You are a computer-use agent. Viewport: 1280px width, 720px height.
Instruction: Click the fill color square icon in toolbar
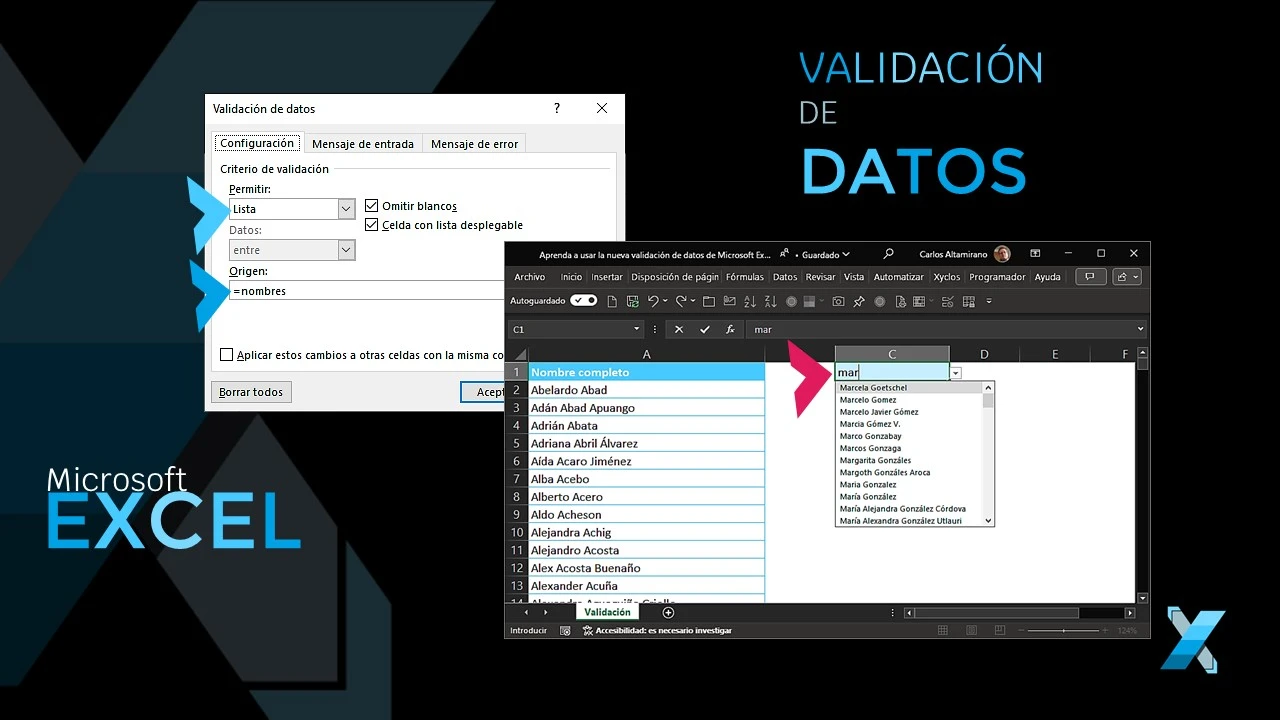click(x=809, y=301)
